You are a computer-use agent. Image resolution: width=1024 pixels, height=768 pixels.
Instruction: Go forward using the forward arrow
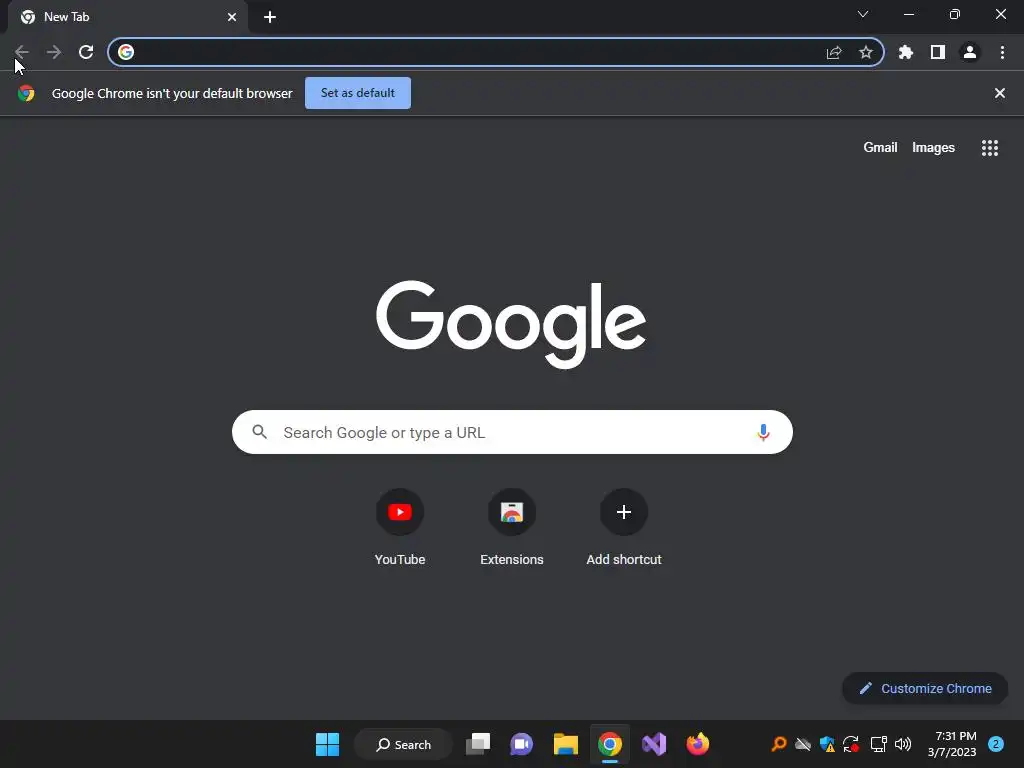[x=54, y=52]
